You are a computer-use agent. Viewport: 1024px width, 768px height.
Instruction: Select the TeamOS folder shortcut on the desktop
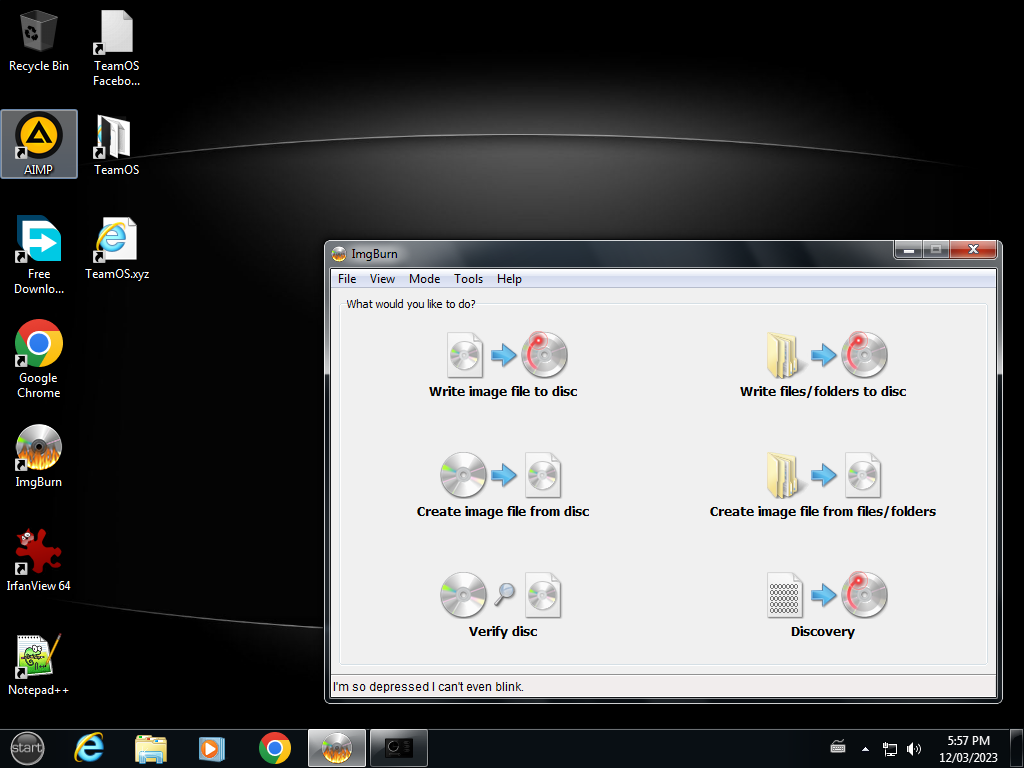(x=116, y=145)
